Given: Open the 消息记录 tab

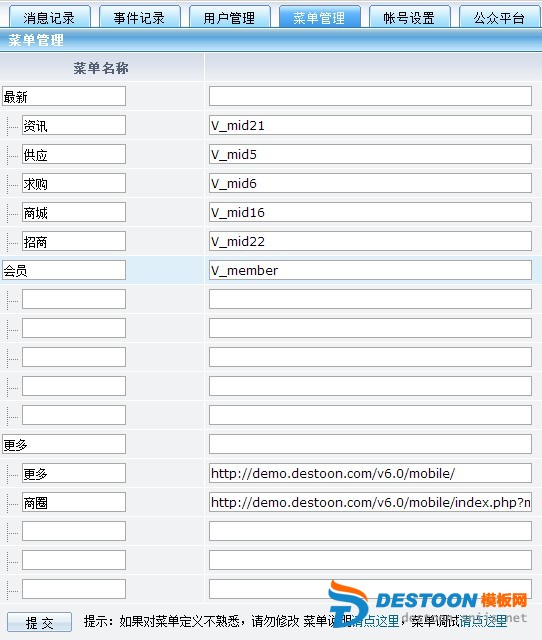Looking at the screenshot, I should pos(49,17).
